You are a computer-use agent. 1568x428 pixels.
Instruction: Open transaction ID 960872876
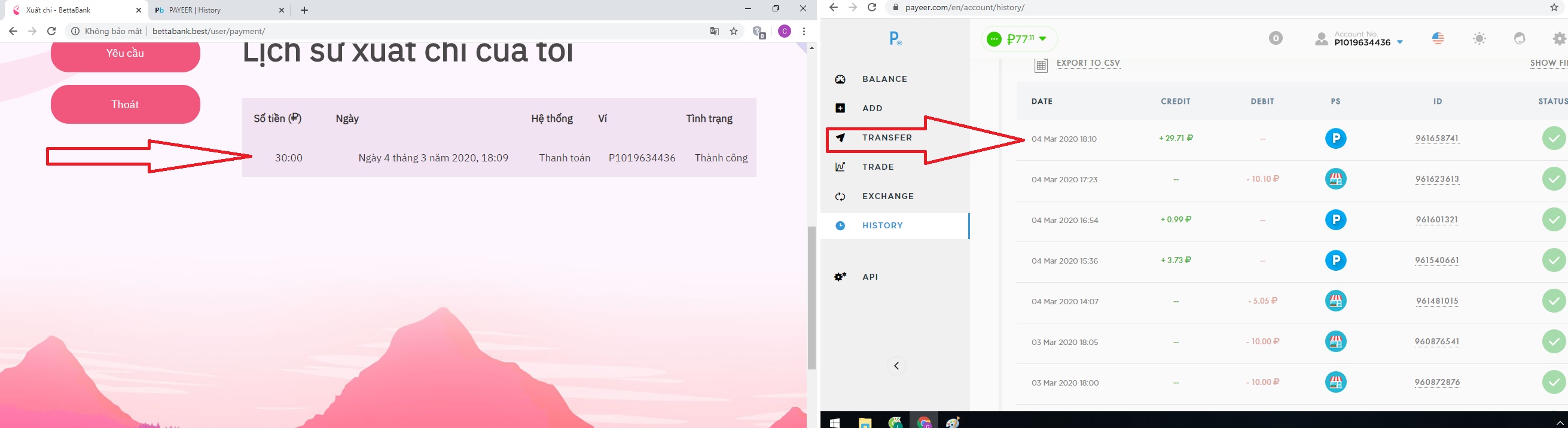click(x=1437, y=383)
